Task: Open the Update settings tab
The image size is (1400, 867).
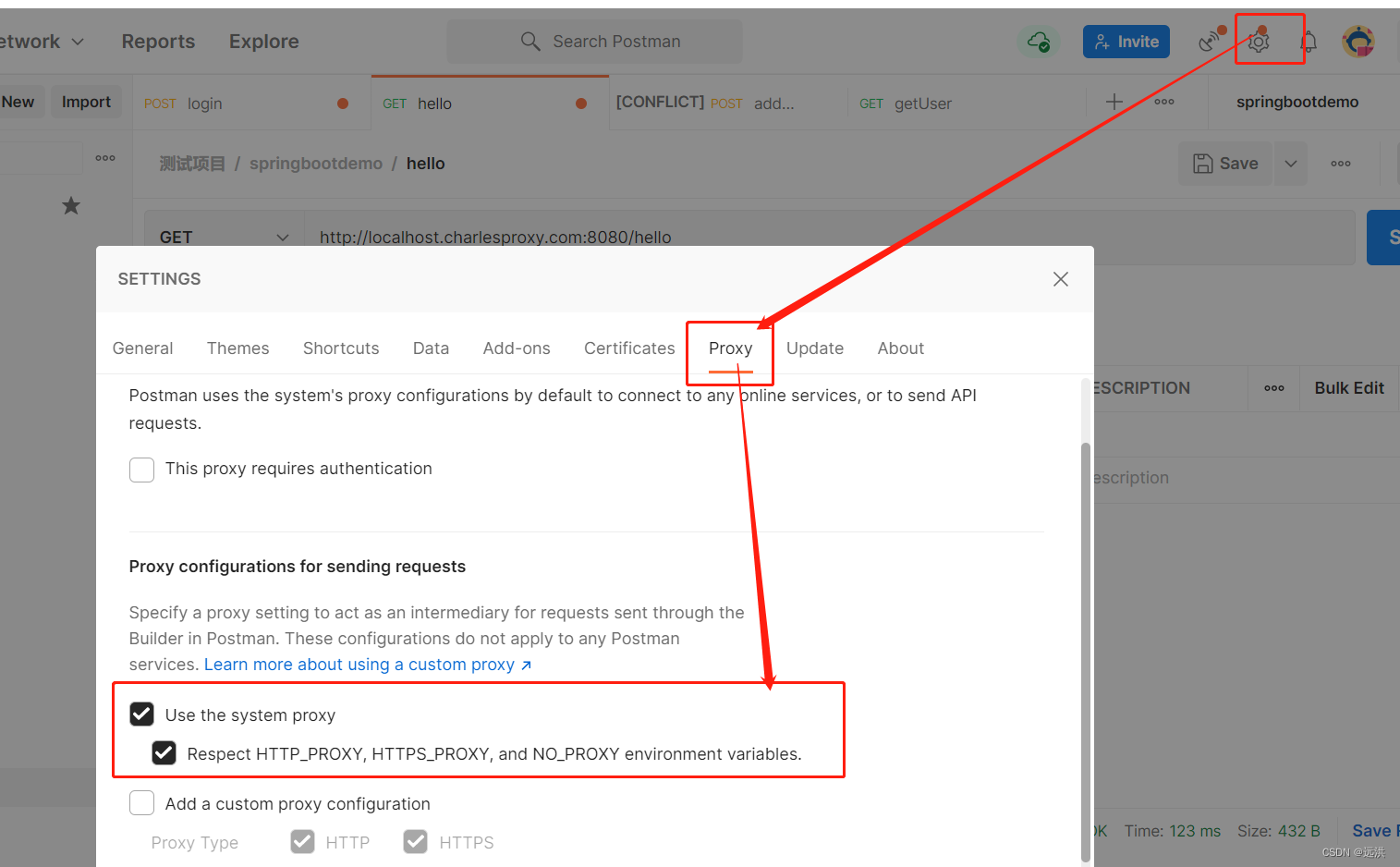Action: click(x=815, y=348)
